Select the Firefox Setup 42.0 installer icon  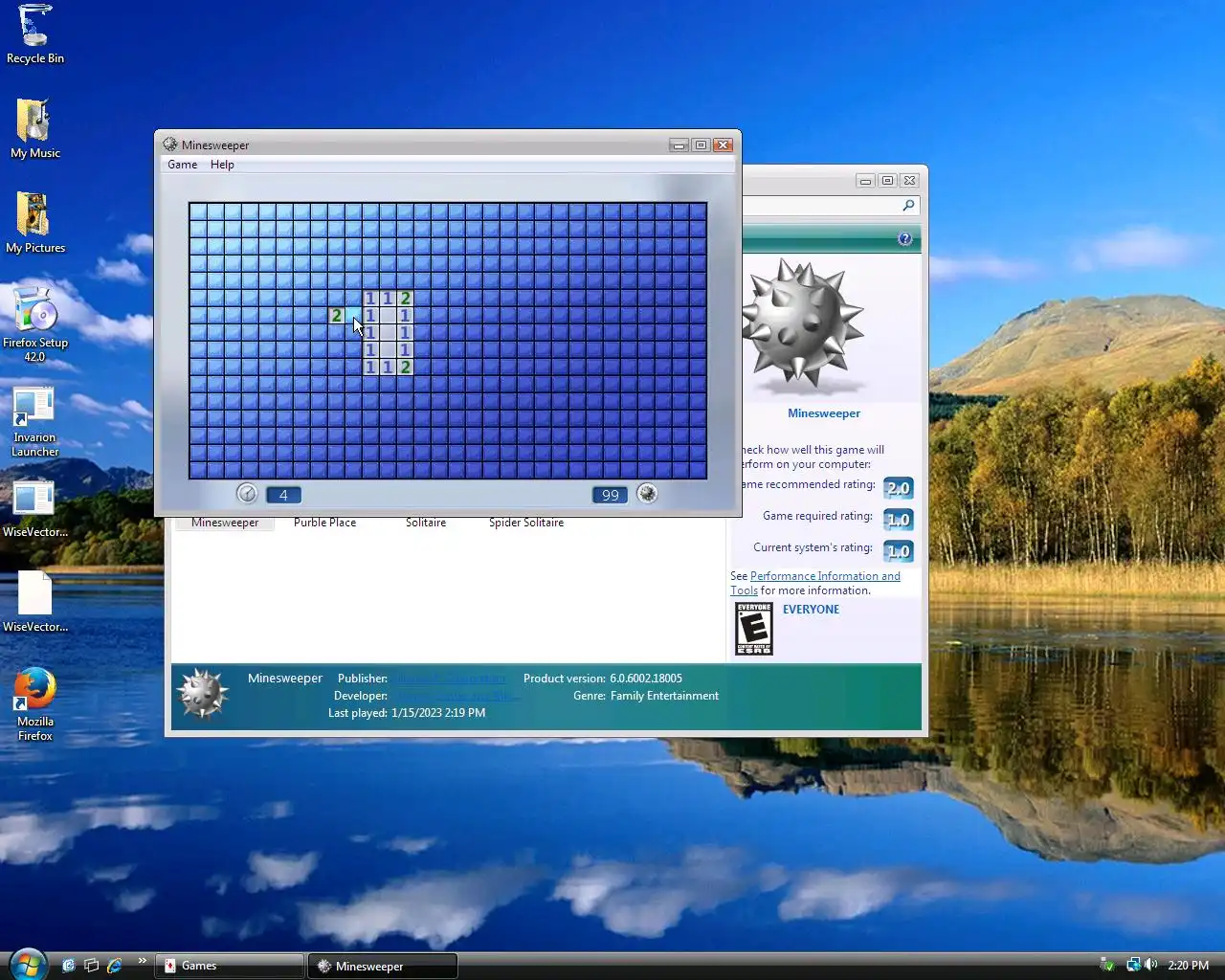tap(34, 324)
